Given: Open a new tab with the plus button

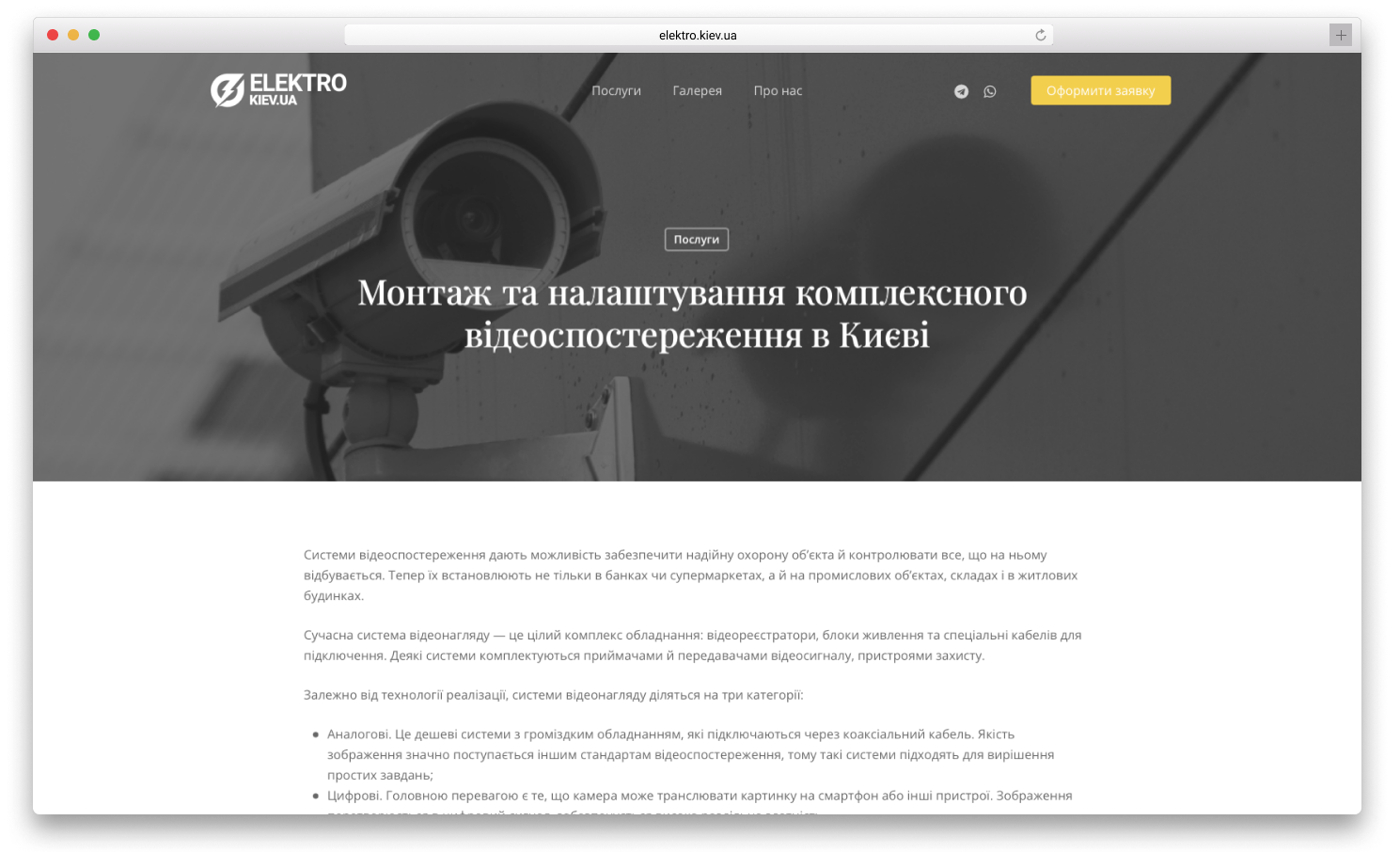Looking at the screenshot, I should 1340,36.
